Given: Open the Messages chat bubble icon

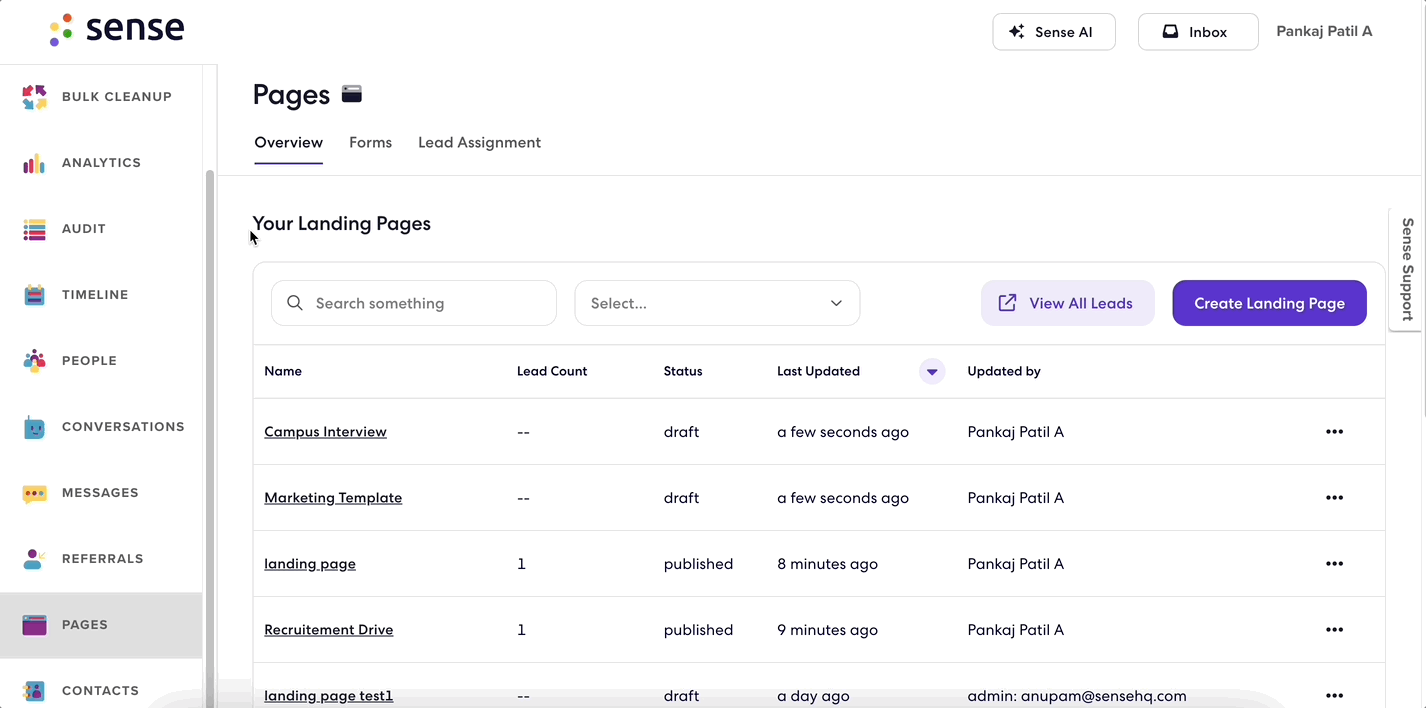Looking at the screenshot, I should [34, 493].
